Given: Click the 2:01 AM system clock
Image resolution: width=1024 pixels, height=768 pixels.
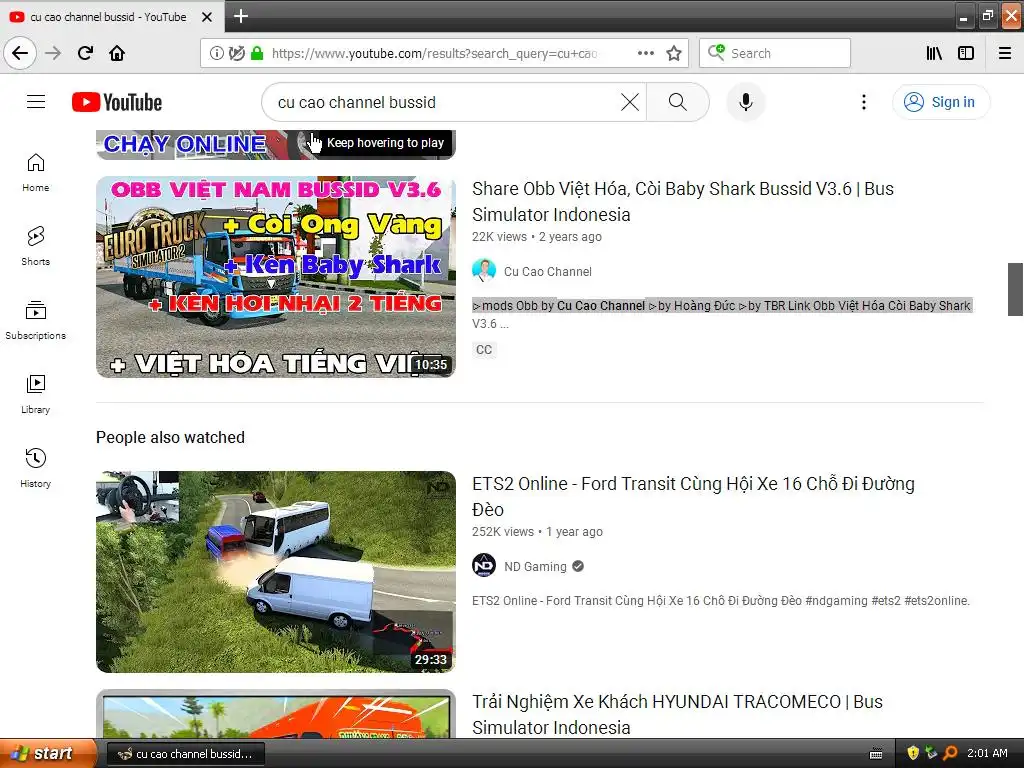Looking at the screenshot, I should pos(987,754).
